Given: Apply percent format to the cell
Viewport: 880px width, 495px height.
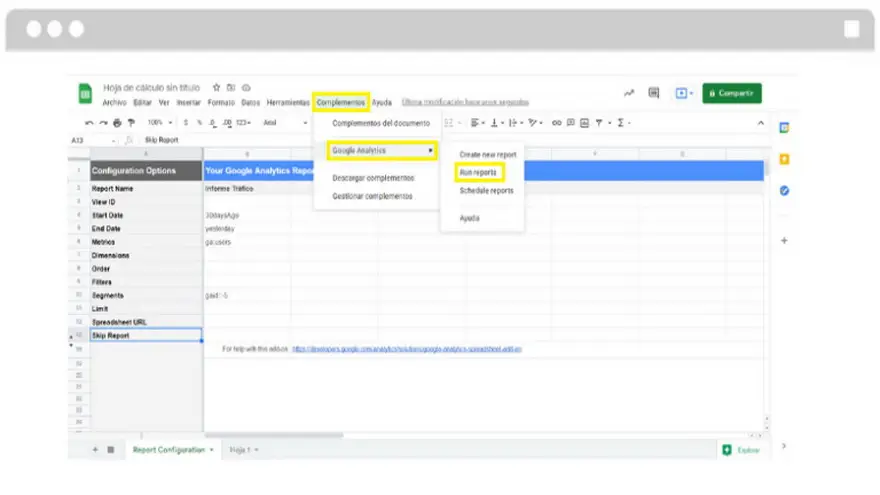Looking at the screenshot, I should 199,122.
